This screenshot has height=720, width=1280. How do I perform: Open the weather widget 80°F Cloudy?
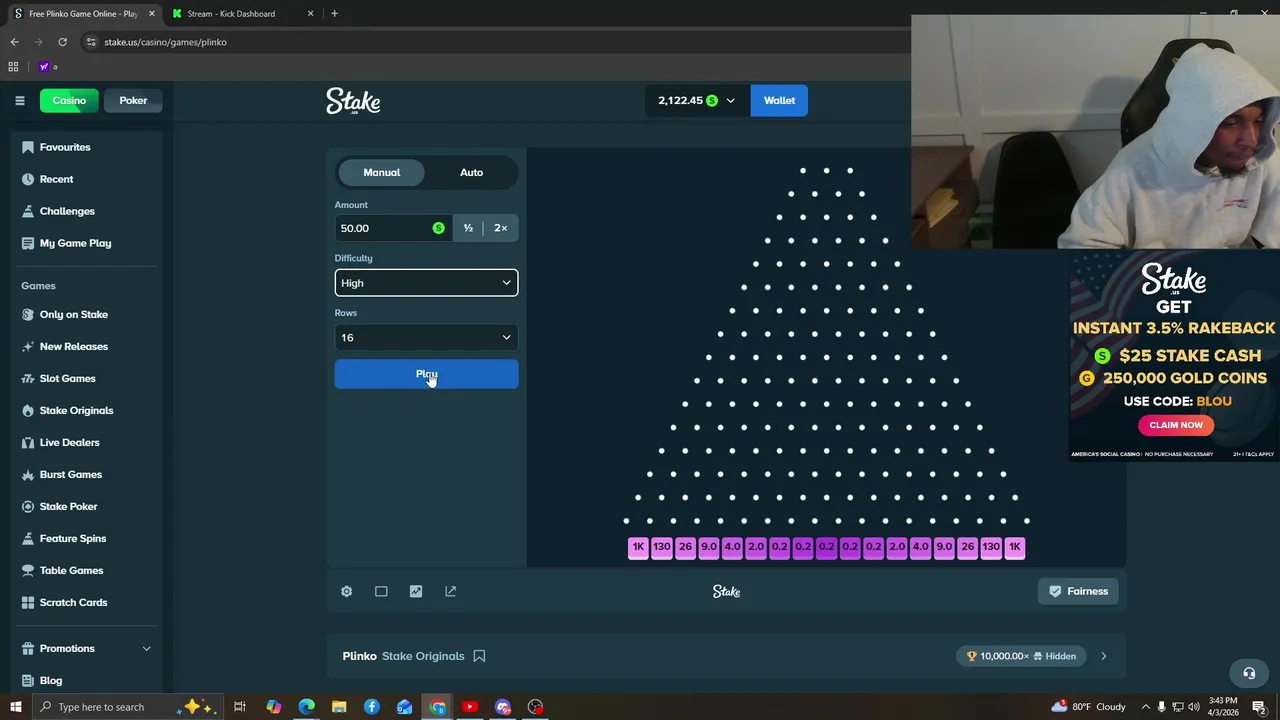tap(1088, 707)
